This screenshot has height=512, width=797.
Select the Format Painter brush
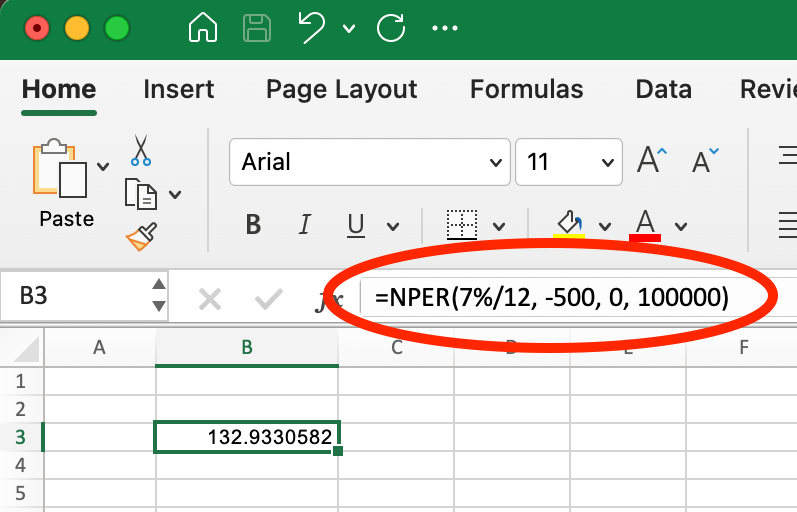point(141,236)
